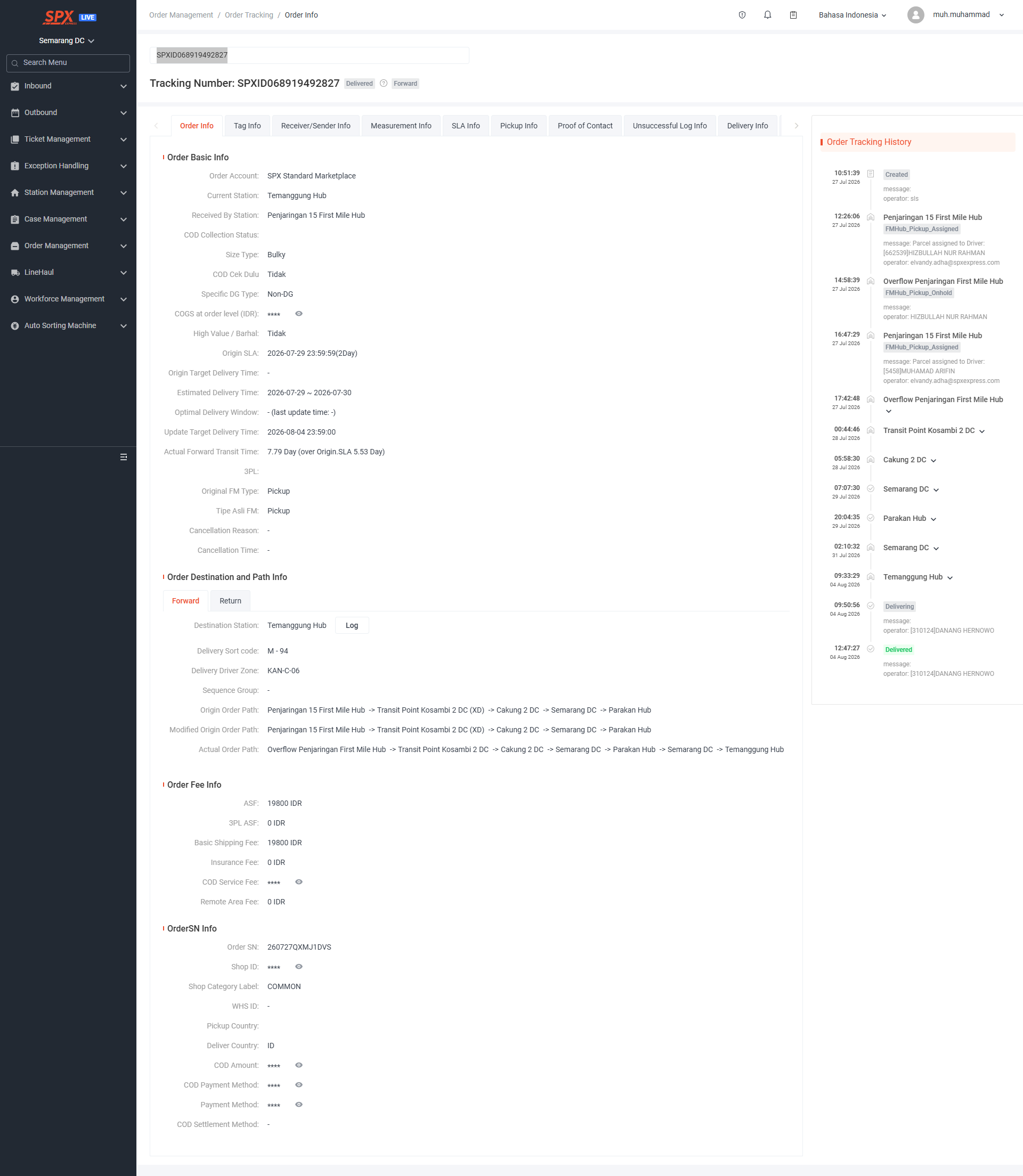Image resolution: width=1023 pixels, height=1176 pixels.
Task: Show the hidden Shop ID
Action: tap(298, 967)
